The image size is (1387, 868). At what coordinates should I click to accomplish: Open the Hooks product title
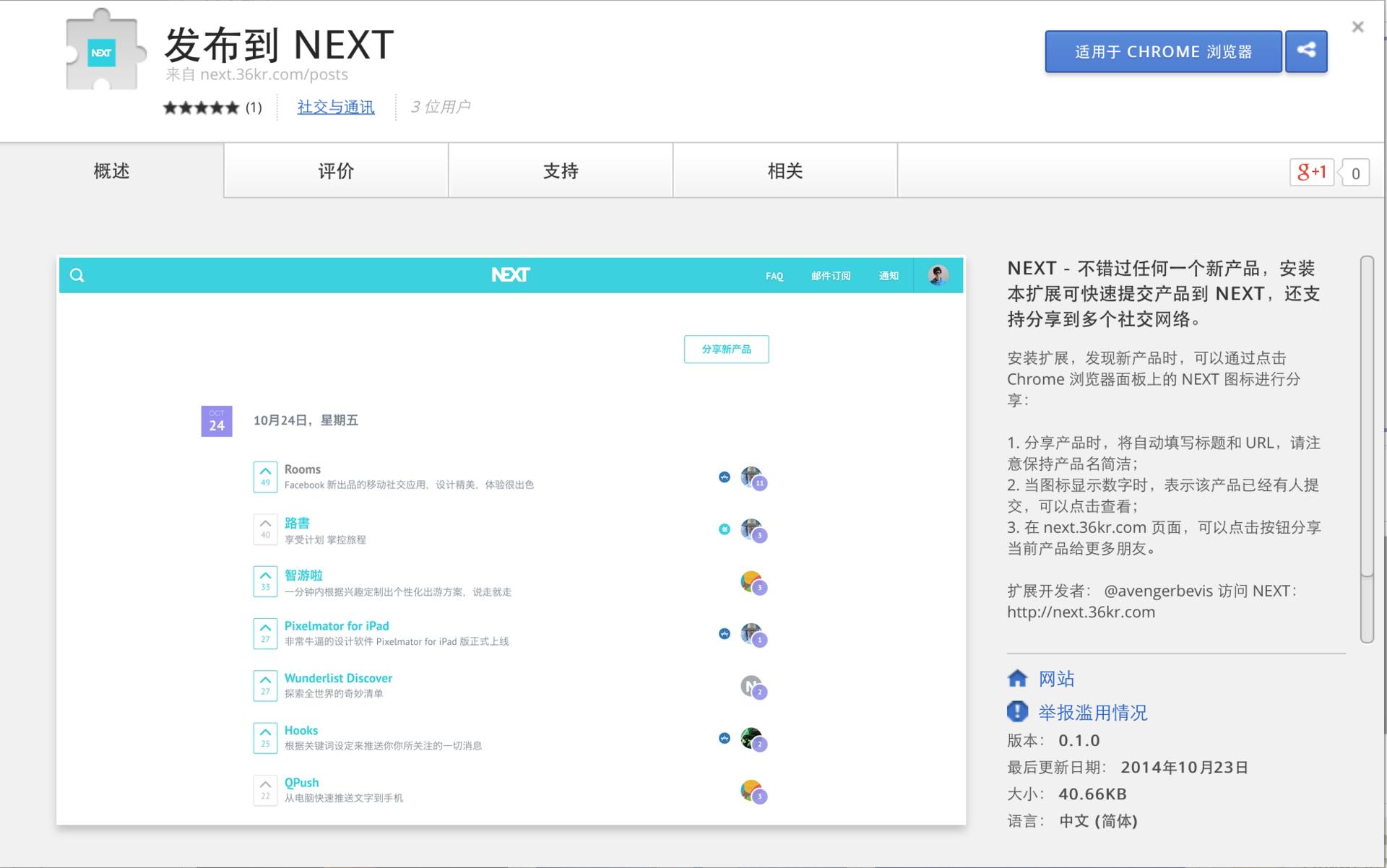click(x=301, y=730)
